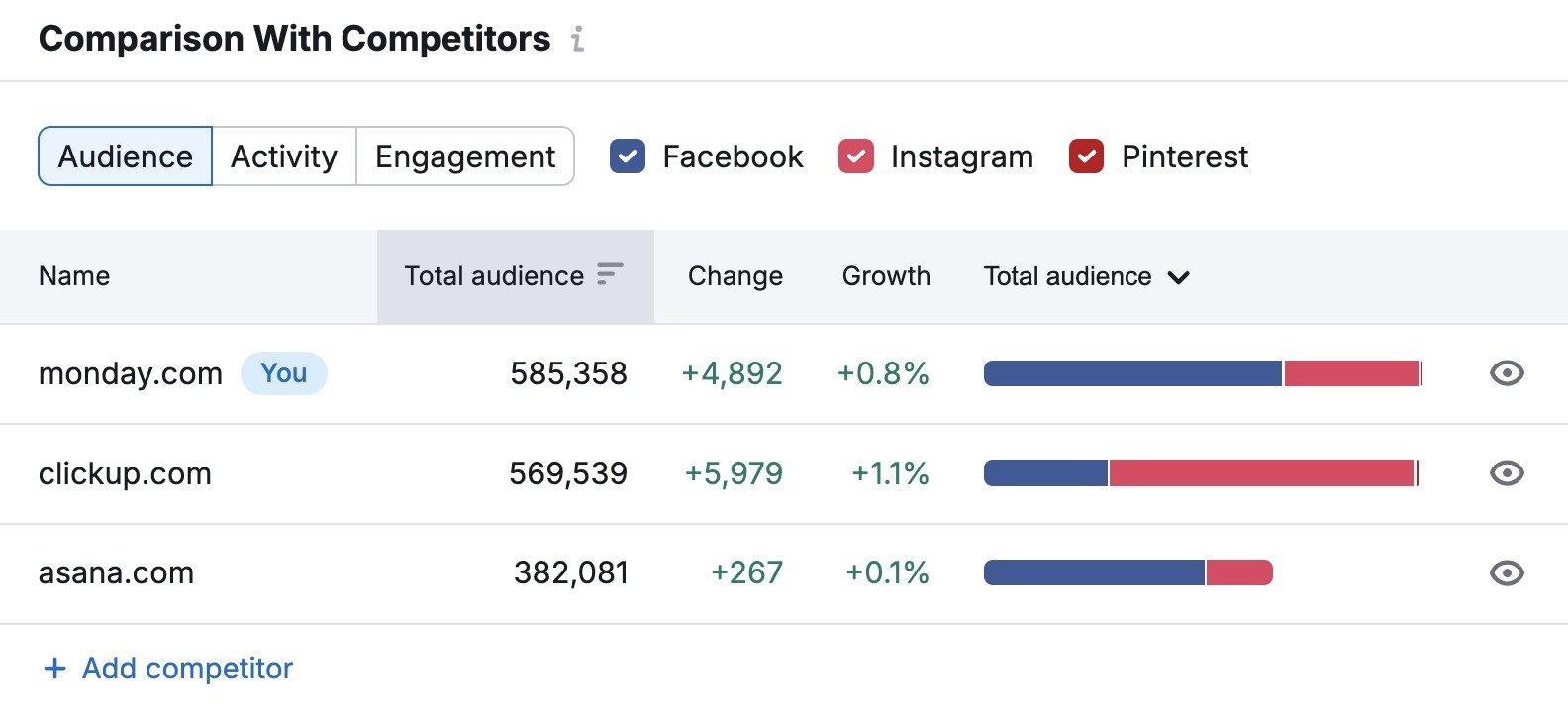1568x727 pixels.
Task: Toggle visibility of monday.com with the eye icon
Action: coord(1507,373)
